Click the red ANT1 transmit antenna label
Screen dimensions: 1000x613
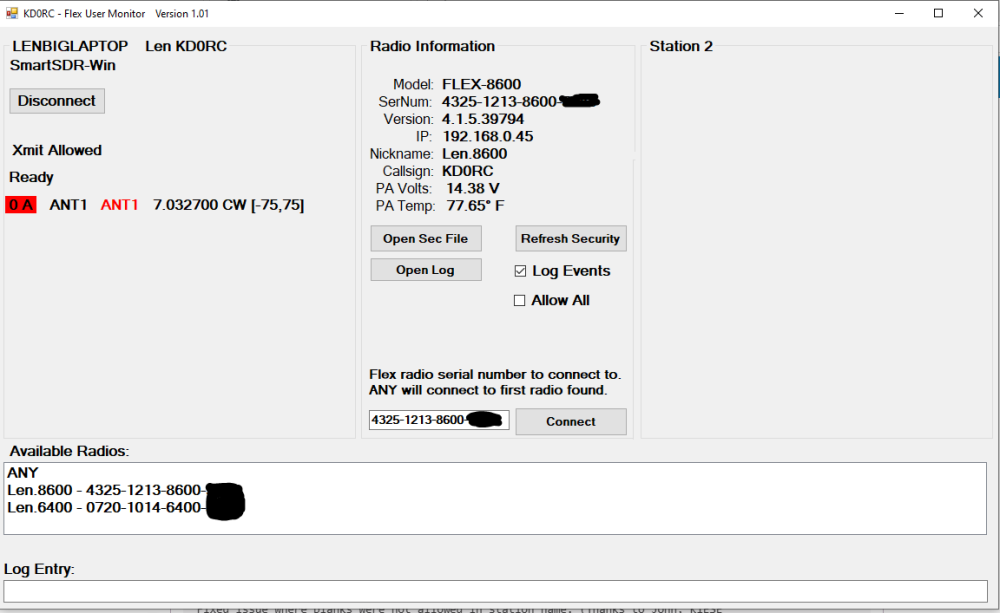(x=119, y=205)
